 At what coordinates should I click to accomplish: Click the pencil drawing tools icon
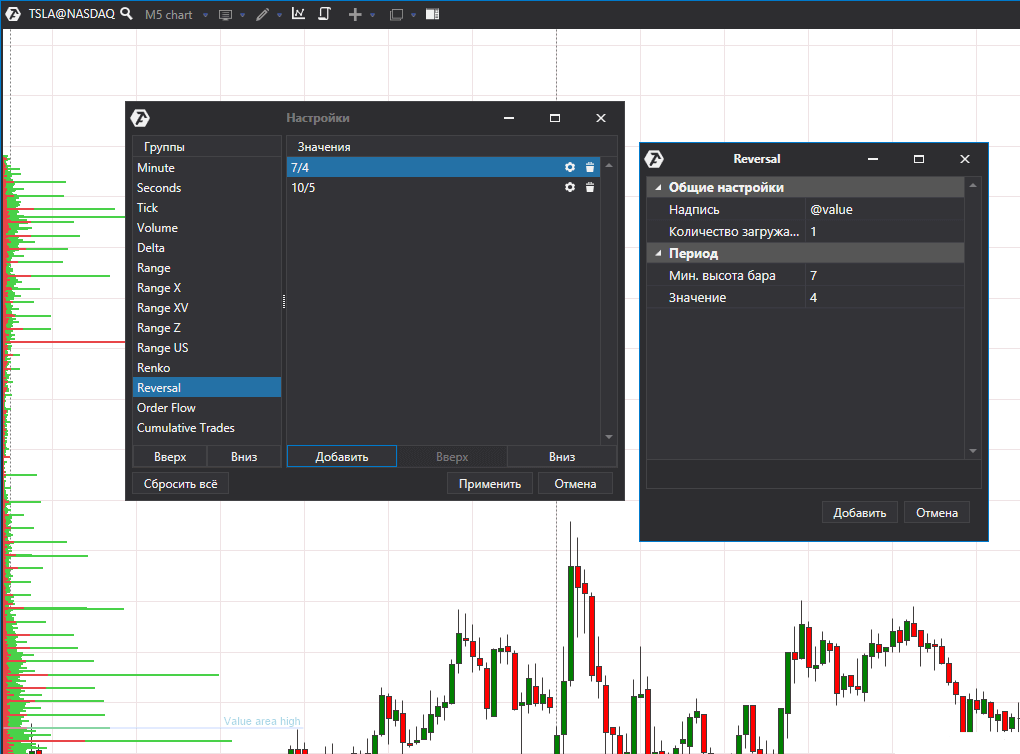click(x=262, y=15)
